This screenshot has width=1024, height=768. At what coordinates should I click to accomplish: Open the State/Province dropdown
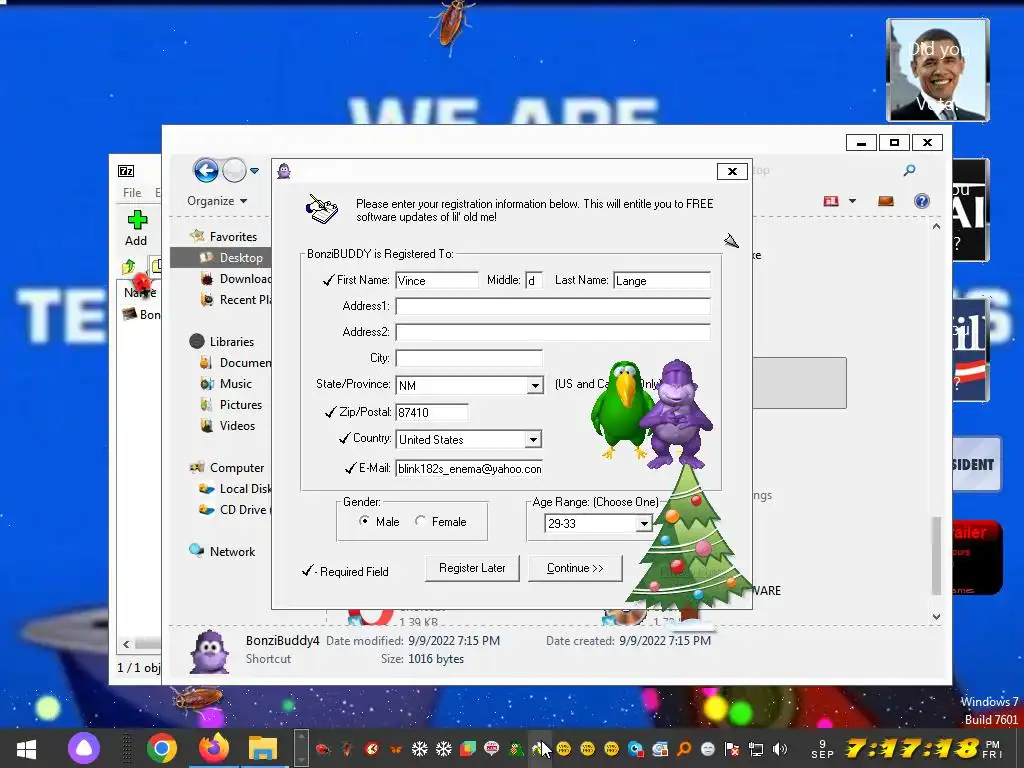(535, 385)
